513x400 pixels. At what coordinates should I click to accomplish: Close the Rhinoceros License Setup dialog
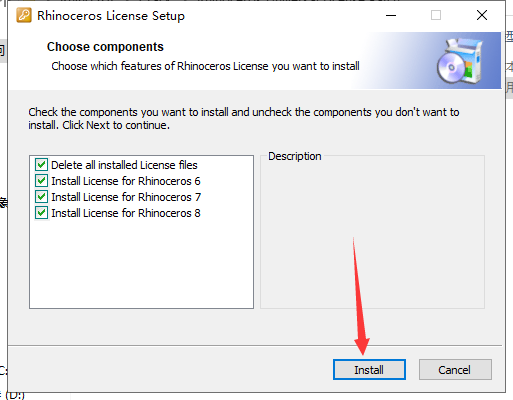(482, 15)
